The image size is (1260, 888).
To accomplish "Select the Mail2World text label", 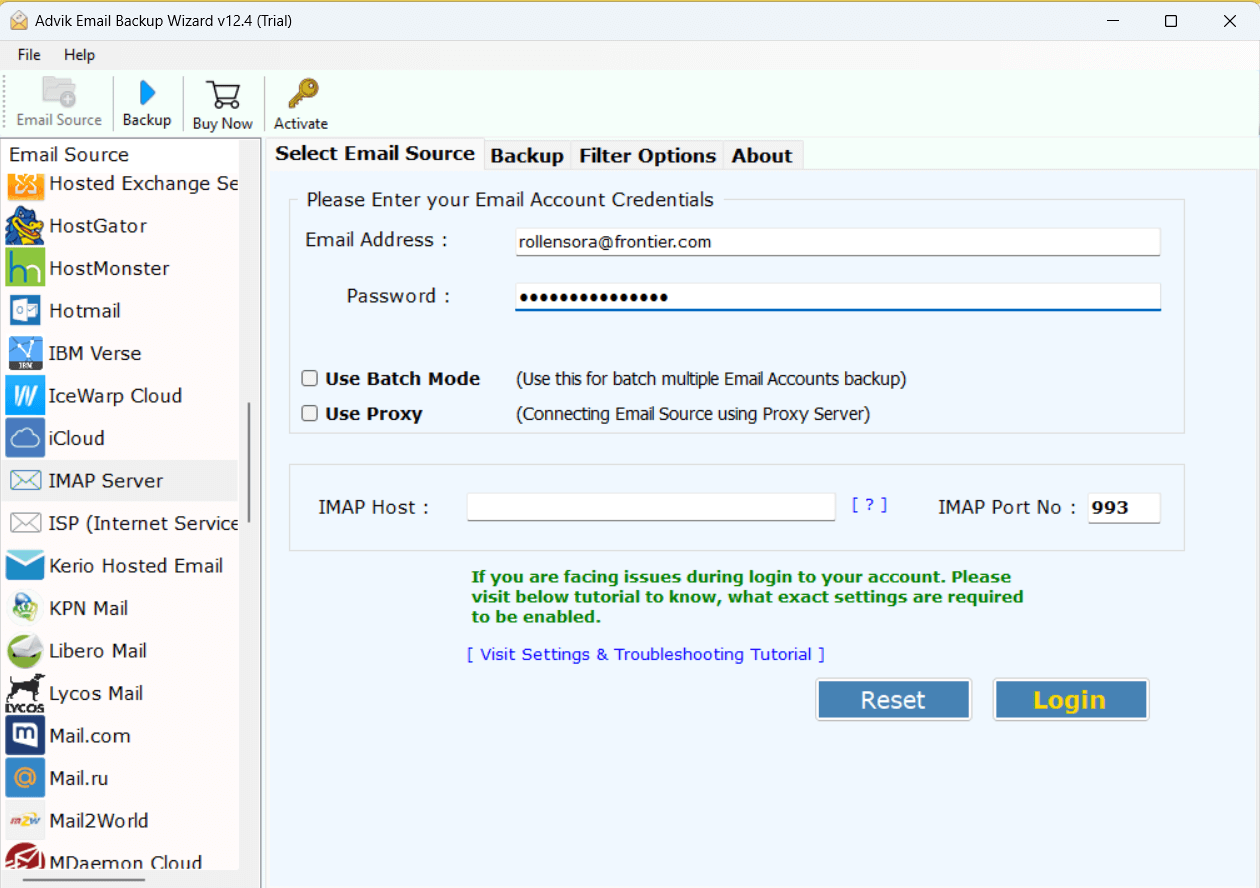I will pyautogui.click(x=99, y=821).
